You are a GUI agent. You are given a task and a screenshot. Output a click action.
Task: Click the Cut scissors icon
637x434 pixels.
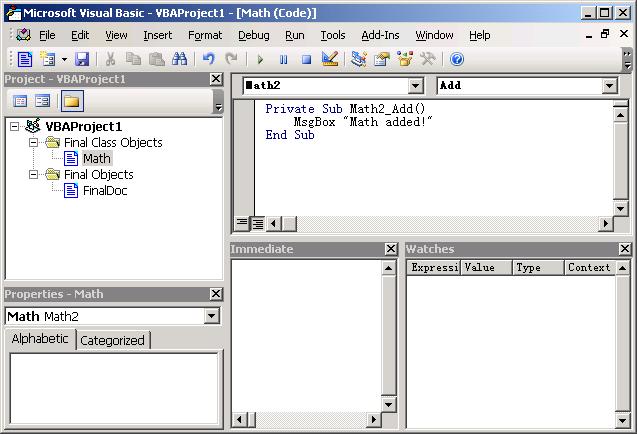[110, 60]
